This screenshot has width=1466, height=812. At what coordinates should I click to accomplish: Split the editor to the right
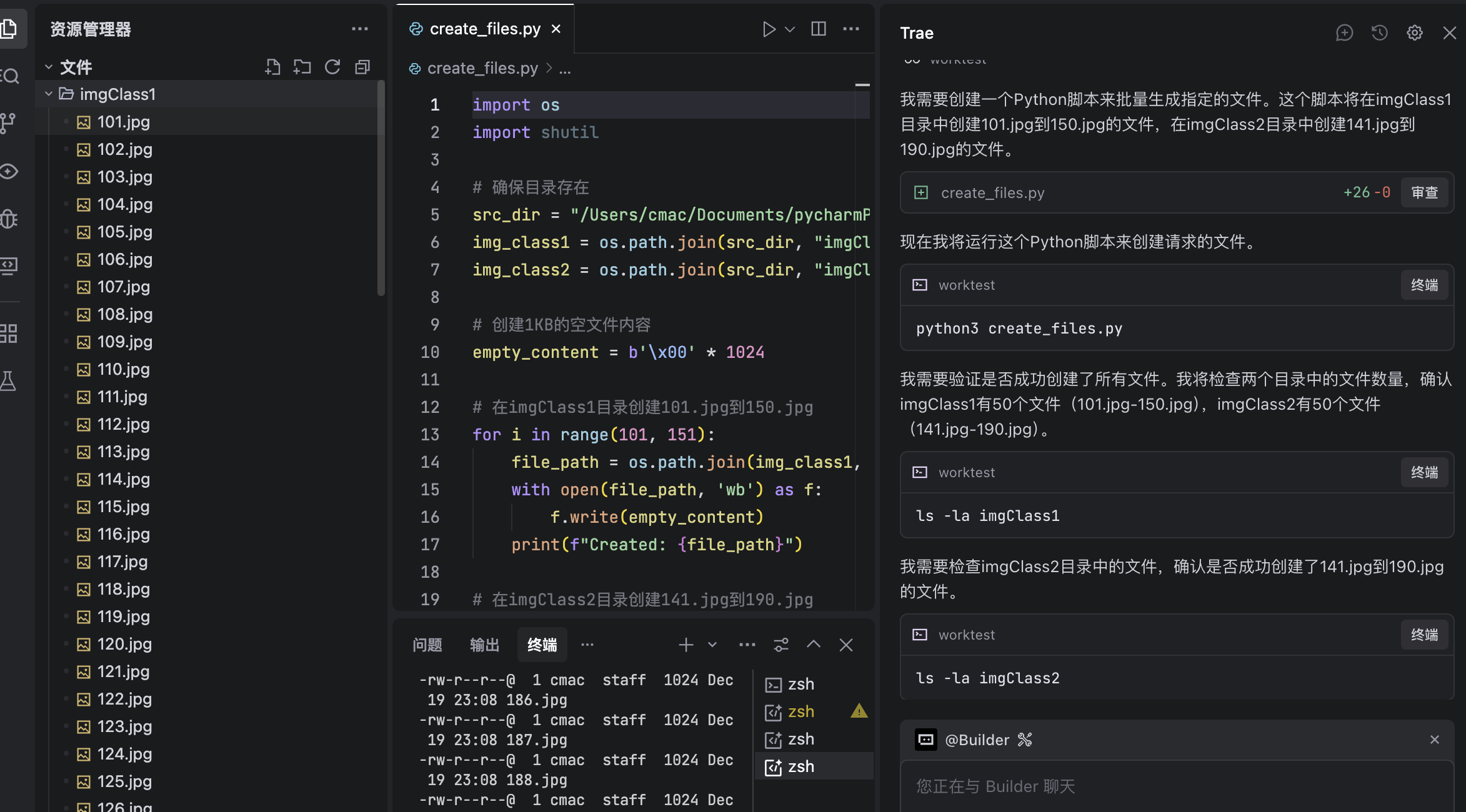click(818, 29)
